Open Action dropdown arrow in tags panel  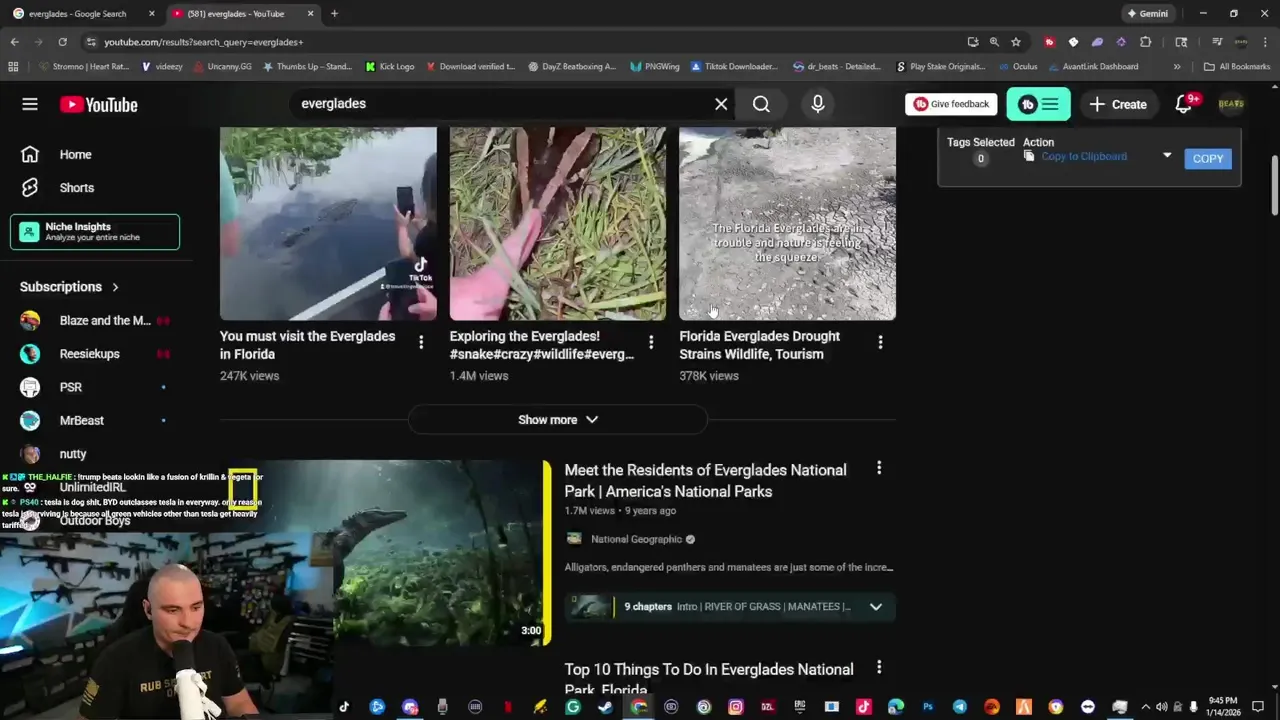click(x=1167, y=156)
